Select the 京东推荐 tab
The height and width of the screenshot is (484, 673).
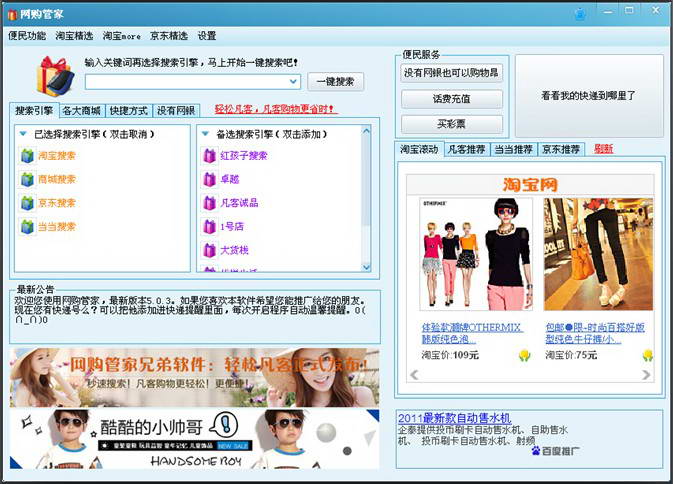pyautogui.click(x=561, y=149)
